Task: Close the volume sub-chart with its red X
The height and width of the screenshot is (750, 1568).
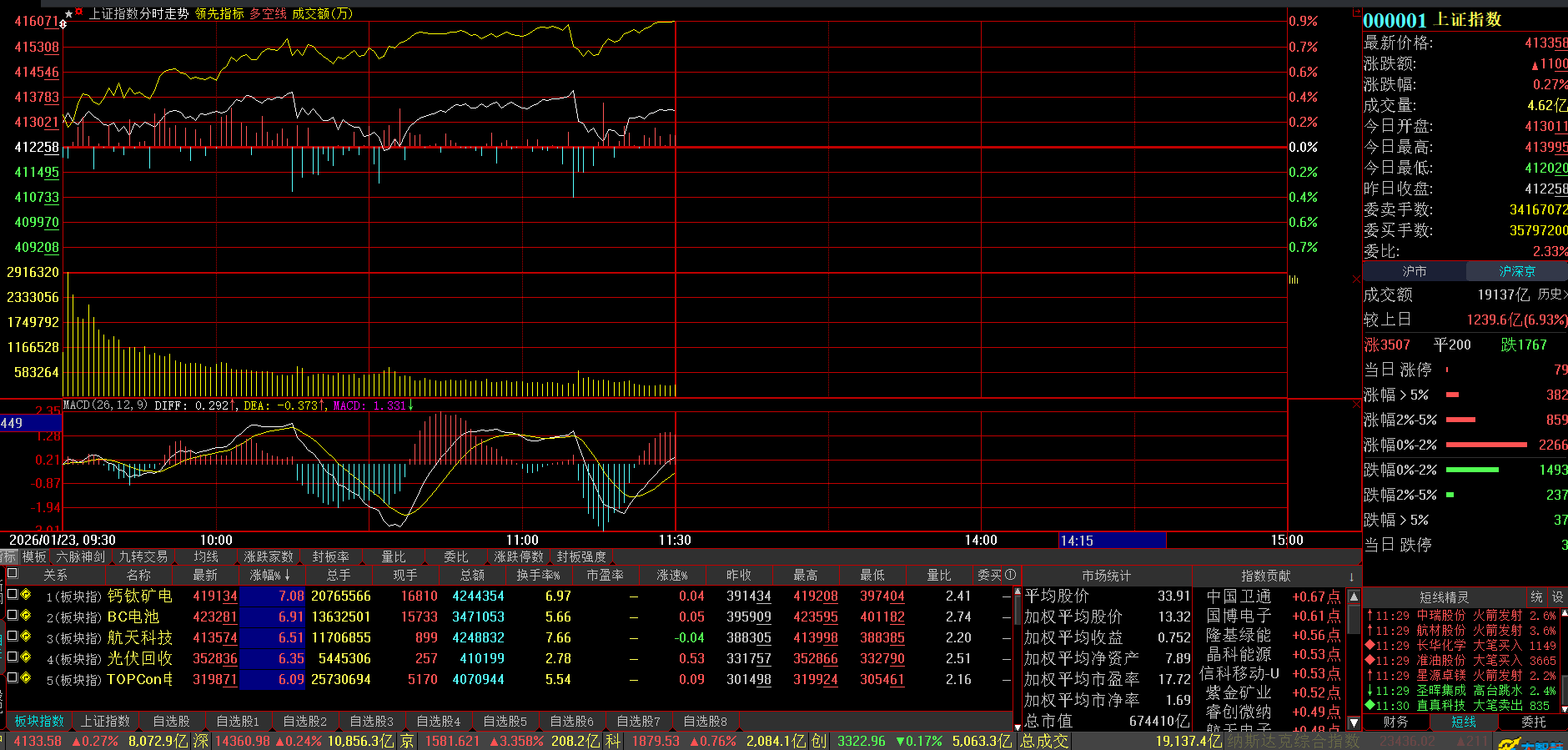Action: (x=1355, y=279)
